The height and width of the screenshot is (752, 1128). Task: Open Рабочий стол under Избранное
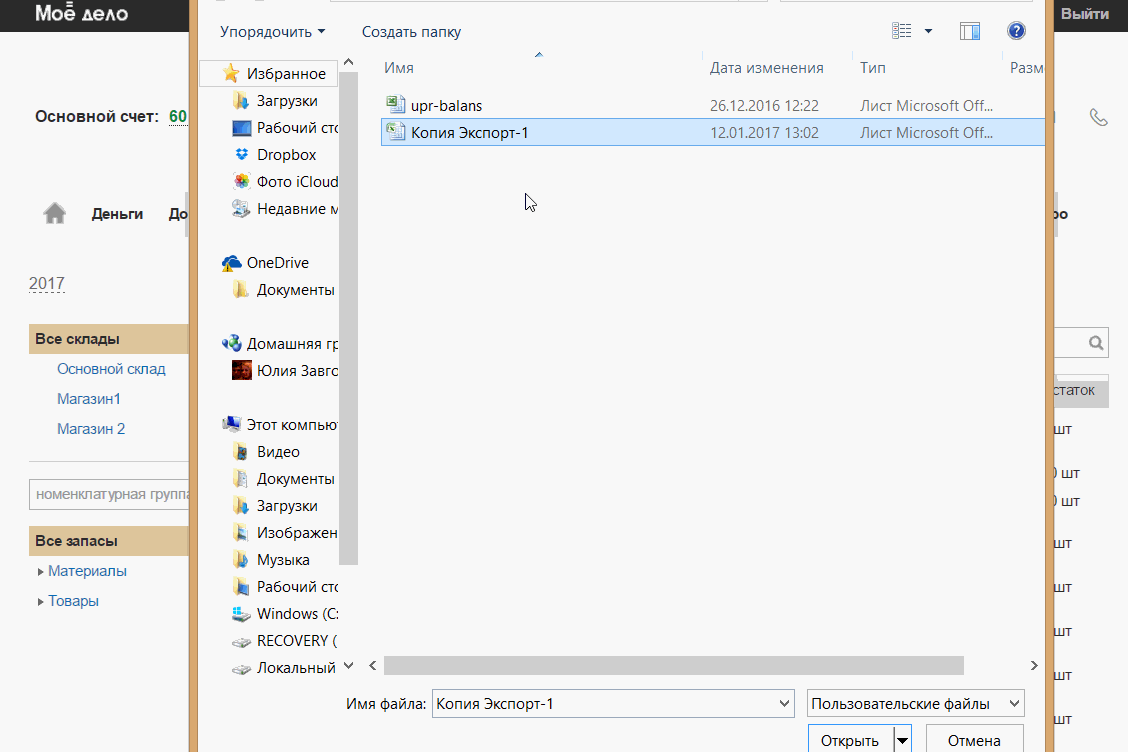tap(285, 127)
